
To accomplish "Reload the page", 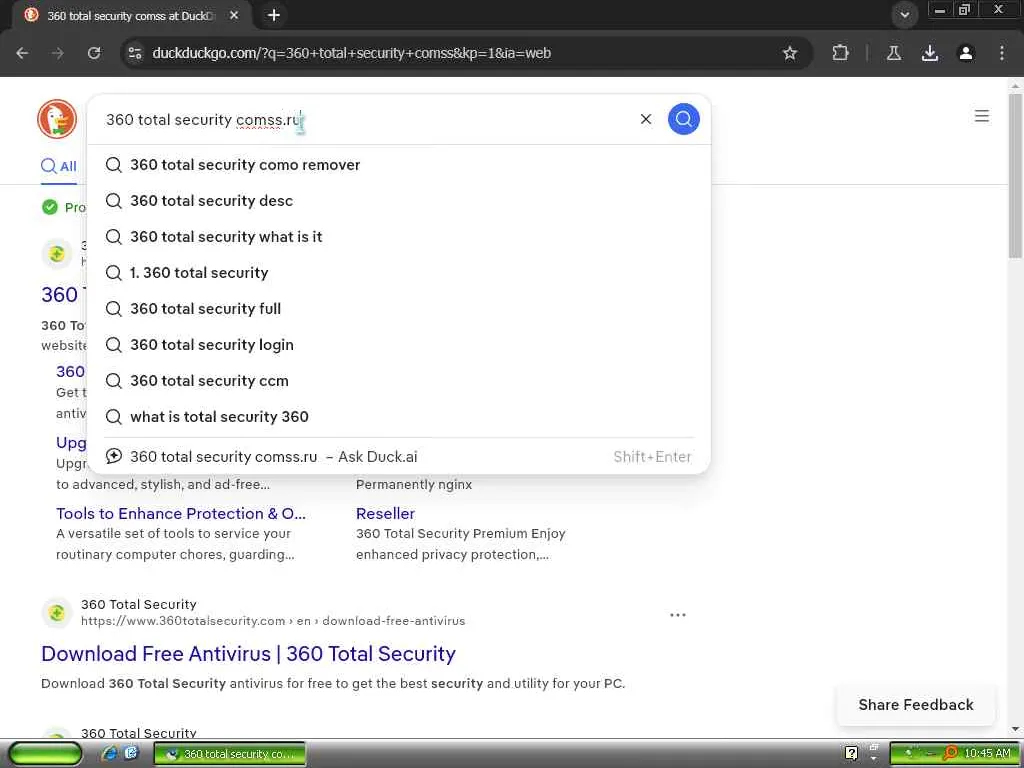I will click(x=94, y=53).
